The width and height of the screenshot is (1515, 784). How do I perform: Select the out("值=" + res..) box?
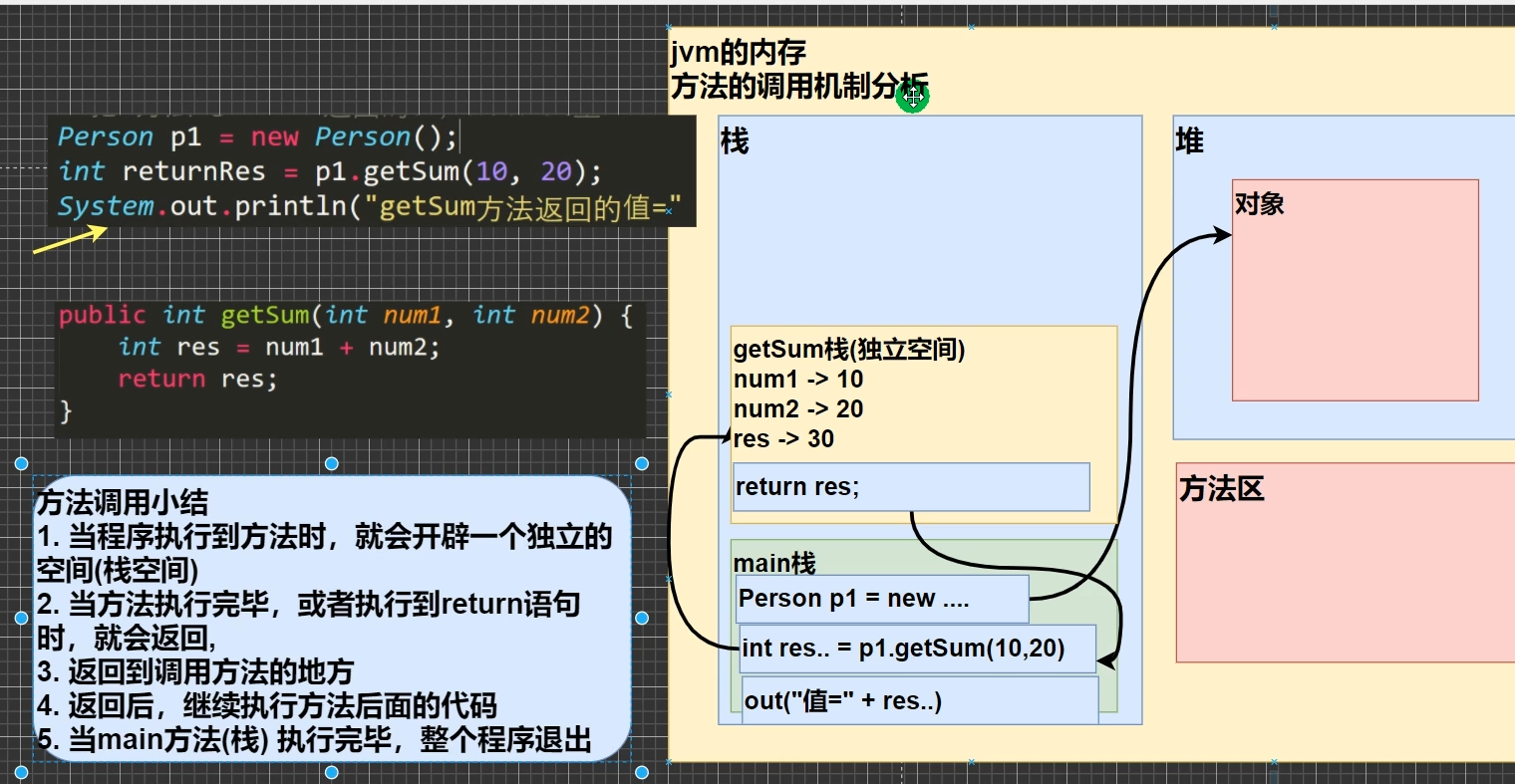(x=920, y=700)
